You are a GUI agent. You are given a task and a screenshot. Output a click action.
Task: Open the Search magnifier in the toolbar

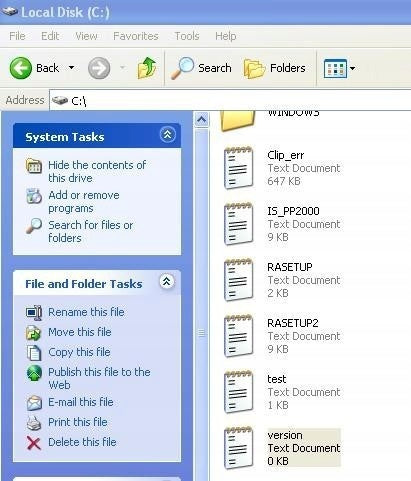pyautogui.click(x=182, y=68)
